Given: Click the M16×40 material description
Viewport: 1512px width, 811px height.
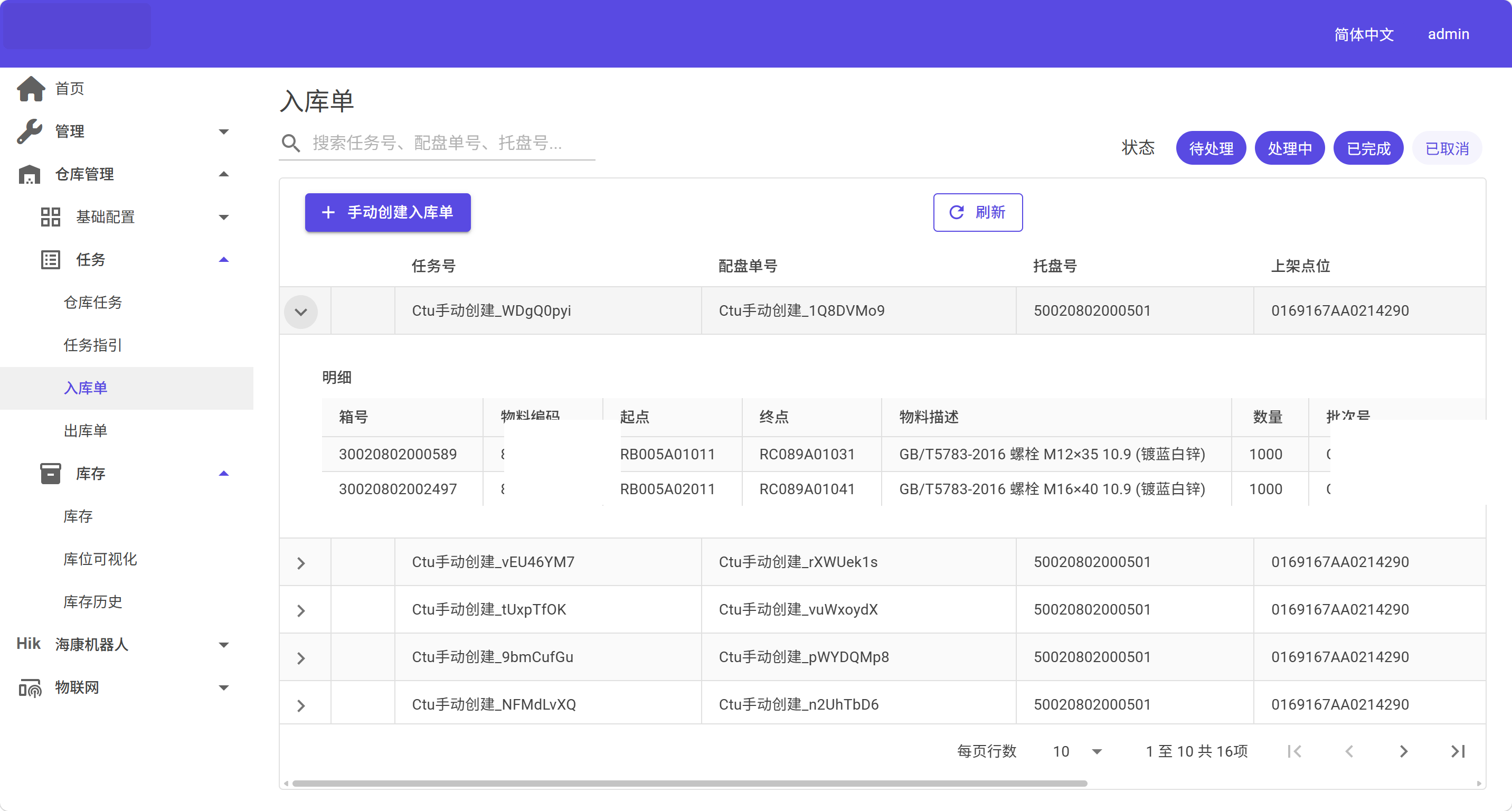Looking at the screenshot, I should [1052, 489].
